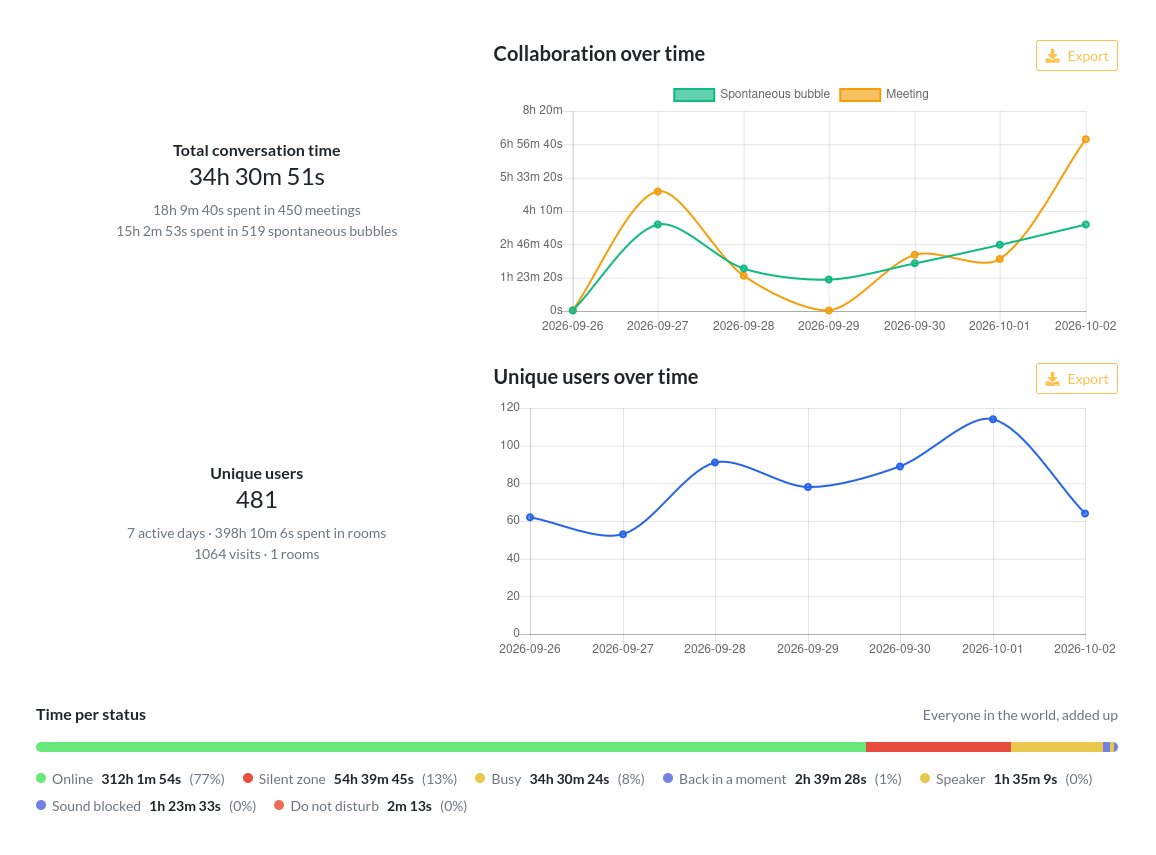Image resolution: width=1156 pixels, height=855 pixels.
Task: Select unique users point on 2026-09-26
Action: 530,517
